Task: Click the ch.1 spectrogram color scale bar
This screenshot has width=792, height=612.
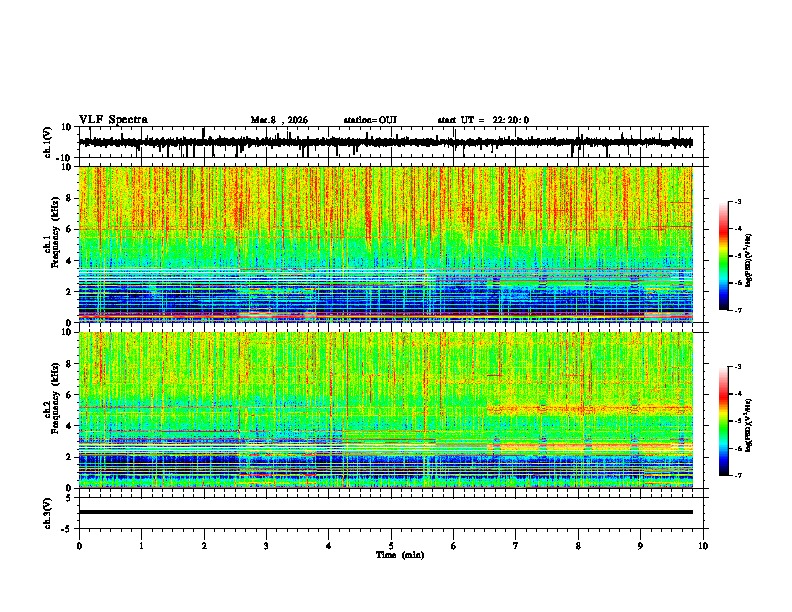Action: click(x=724, y=256)
